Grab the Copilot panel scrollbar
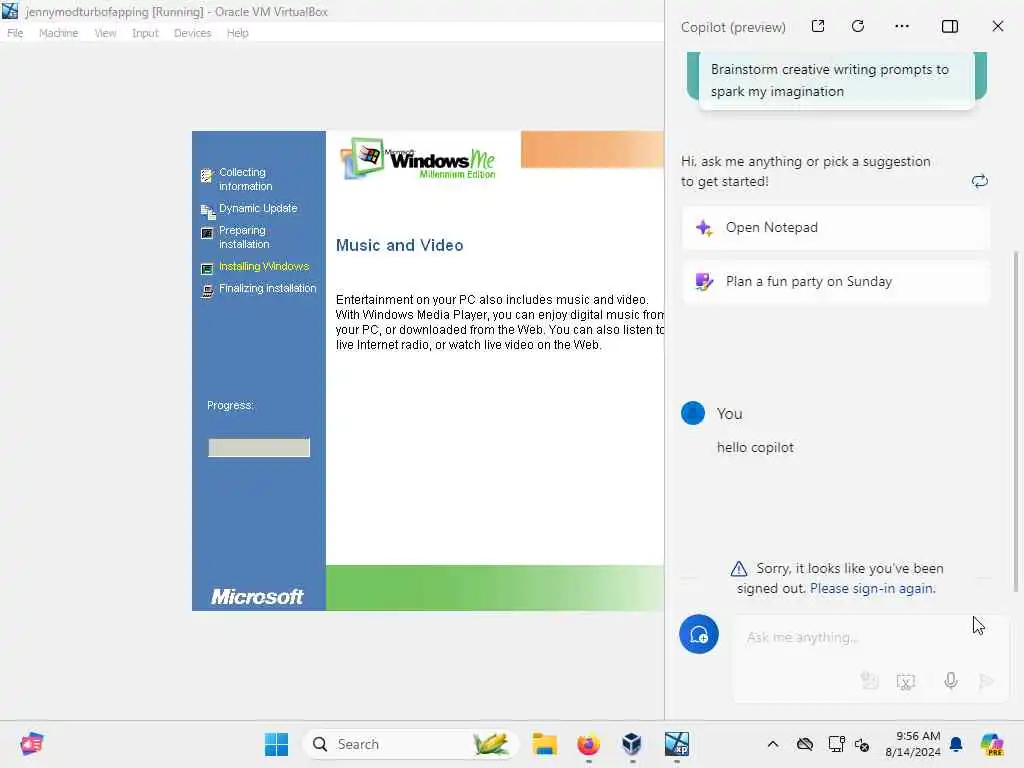Image resolution: width=1024 pixels, height=768 pixels. pos(1016,421)
